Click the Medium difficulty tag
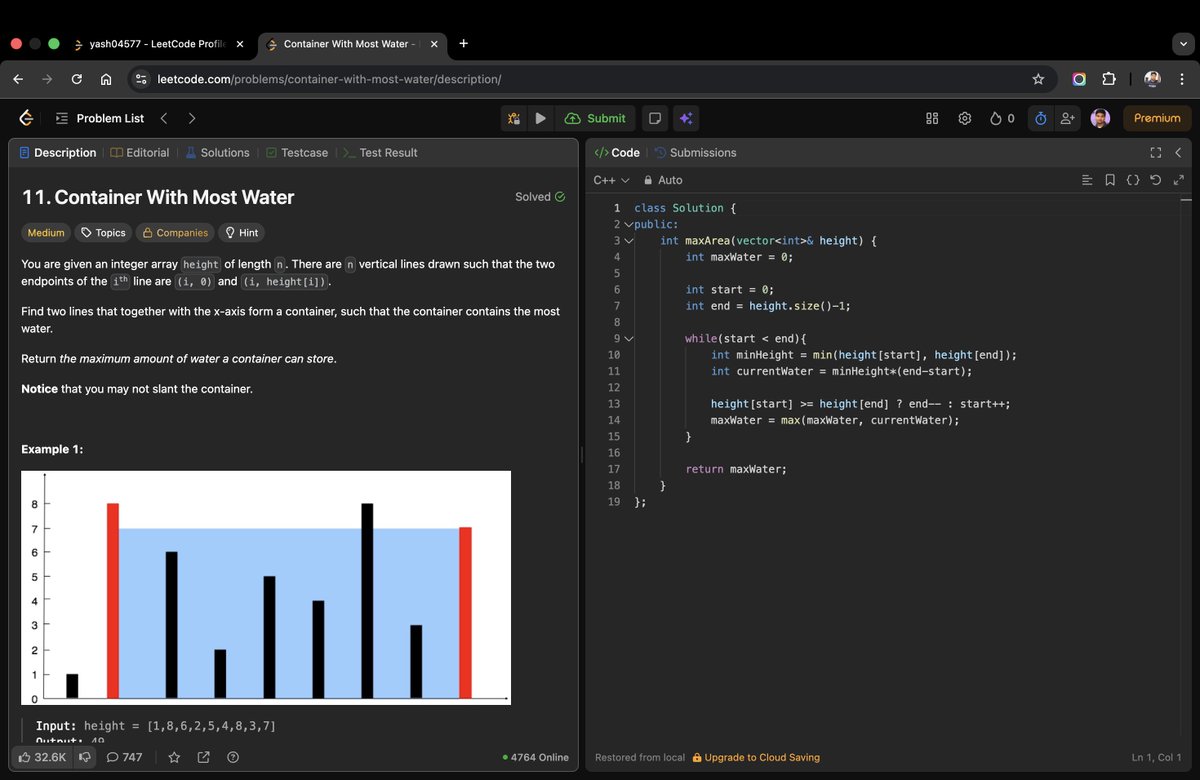The image size is (1200, 780). (46, 233)
